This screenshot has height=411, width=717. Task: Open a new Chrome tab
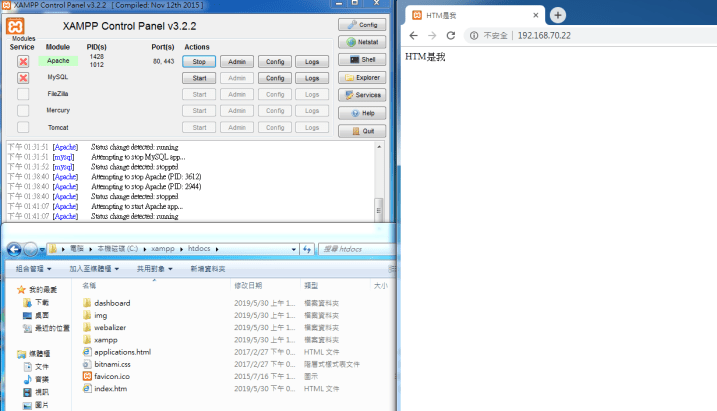558,15
